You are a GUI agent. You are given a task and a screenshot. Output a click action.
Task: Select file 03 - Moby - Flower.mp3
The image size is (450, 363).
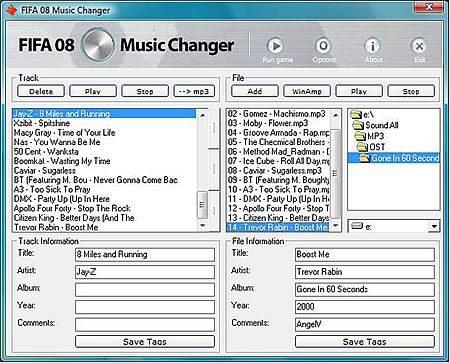pos(278,123)
